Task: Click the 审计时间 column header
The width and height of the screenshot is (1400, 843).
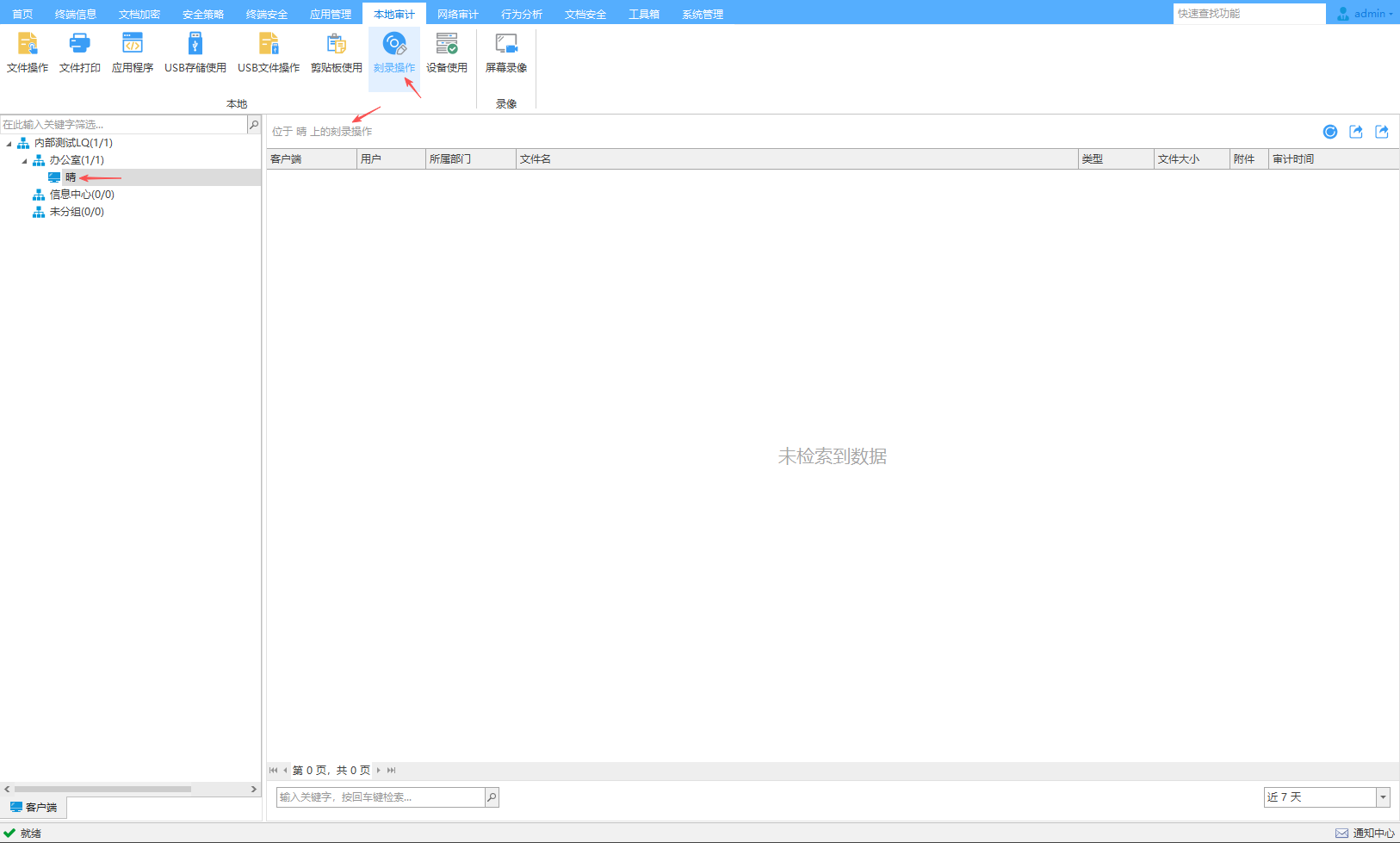Action: 1293,159
